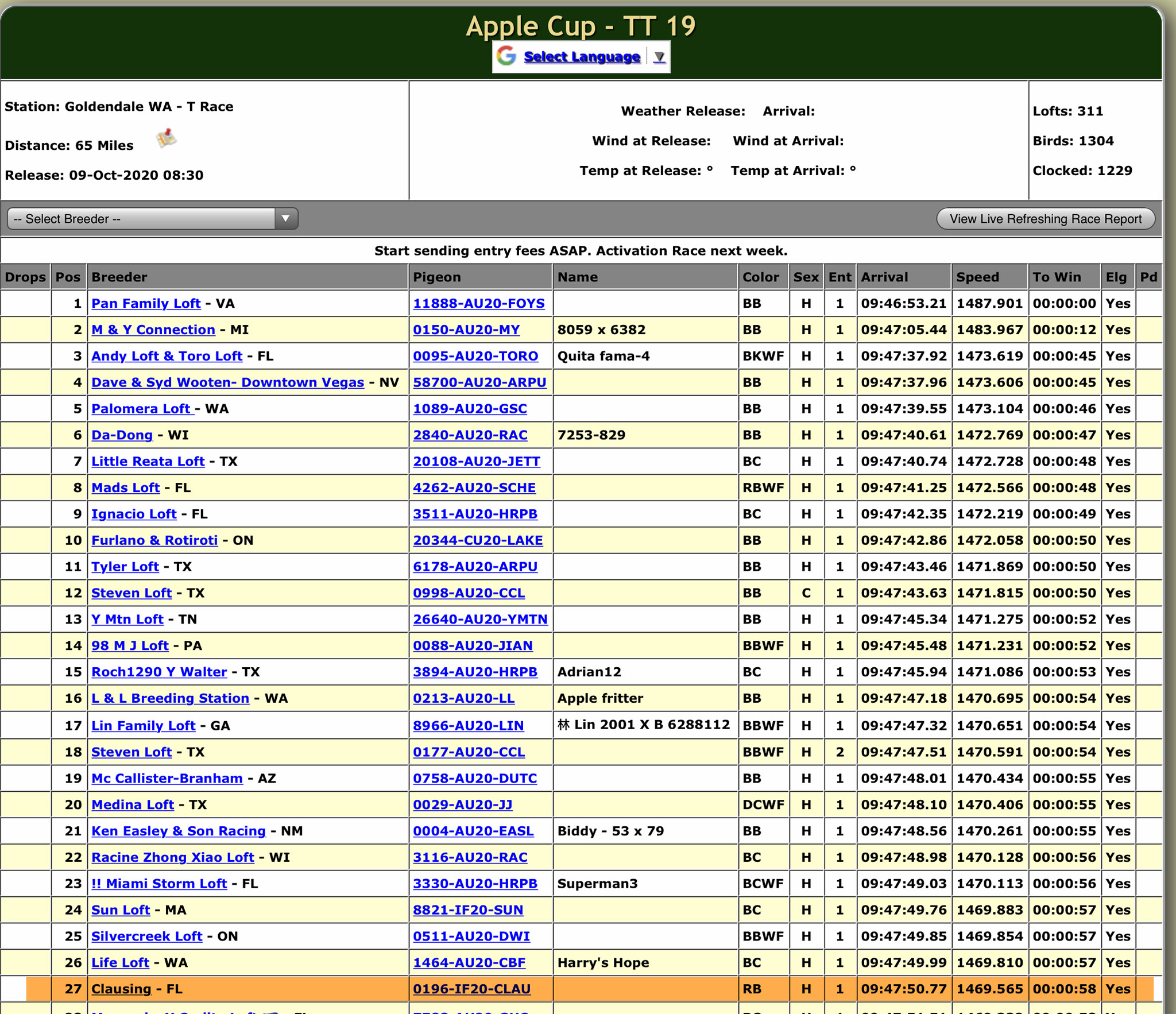Expand the Select Breeder combo box
The width and height of the screenshot is (1176, 1014).
[153, 219]
